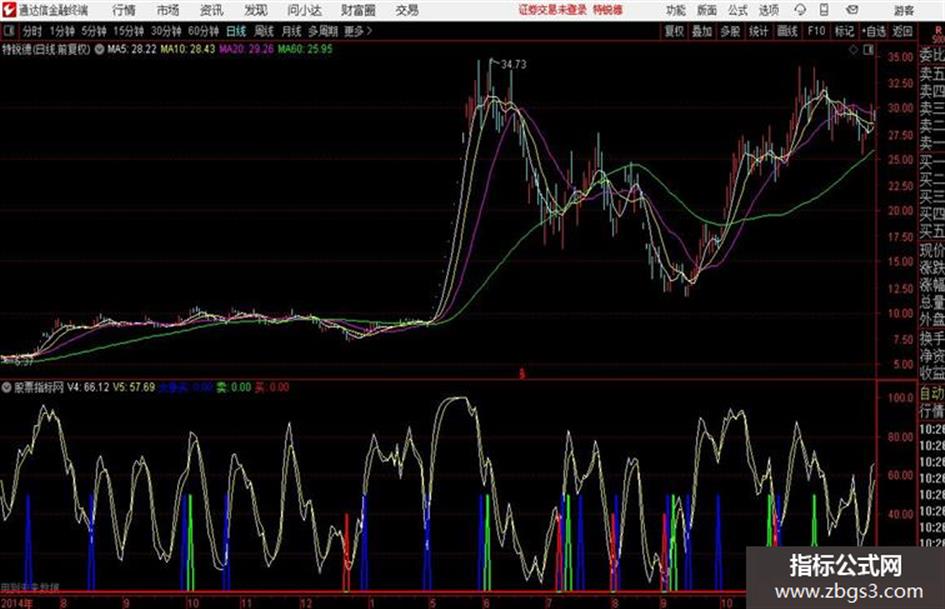Open the mobile phone icon in the title bar

(824, 10)
